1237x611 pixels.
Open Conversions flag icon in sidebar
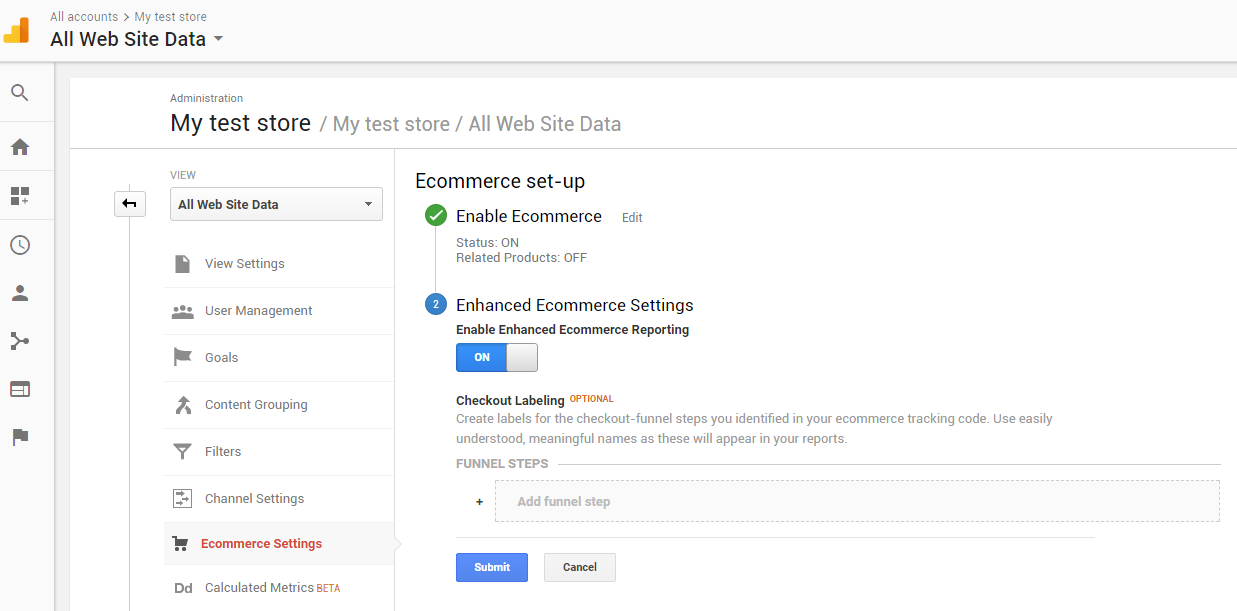point(20,437)
